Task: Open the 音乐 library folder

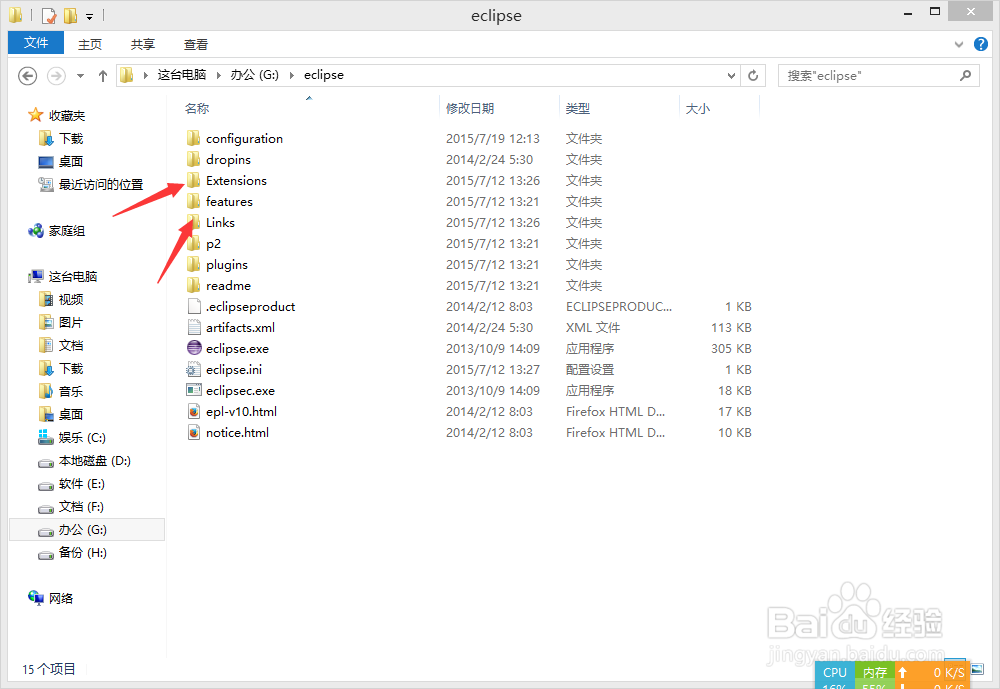Action: [71, 391]
